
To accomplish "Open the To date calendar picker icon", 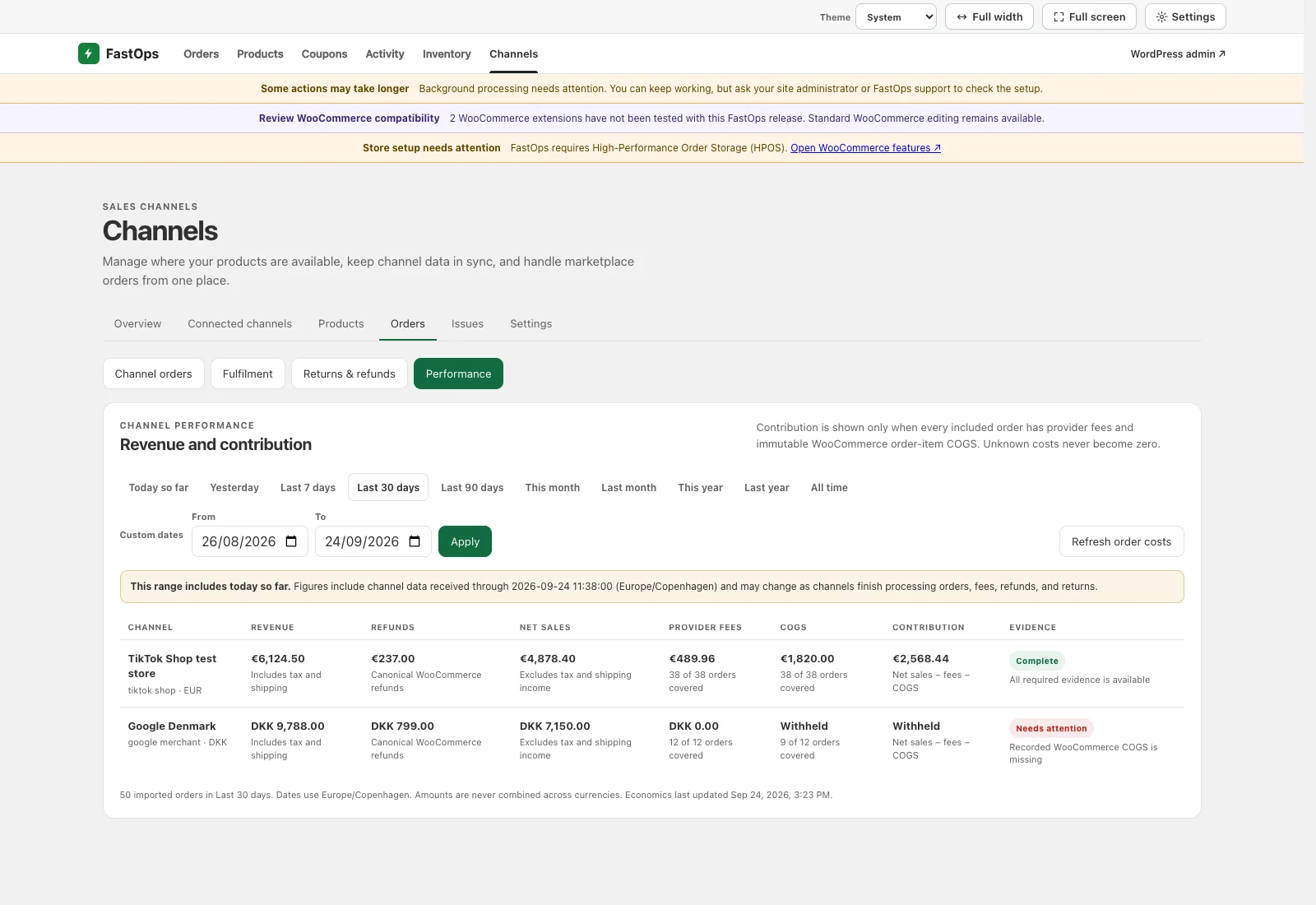I will click(x=415, y=541).
